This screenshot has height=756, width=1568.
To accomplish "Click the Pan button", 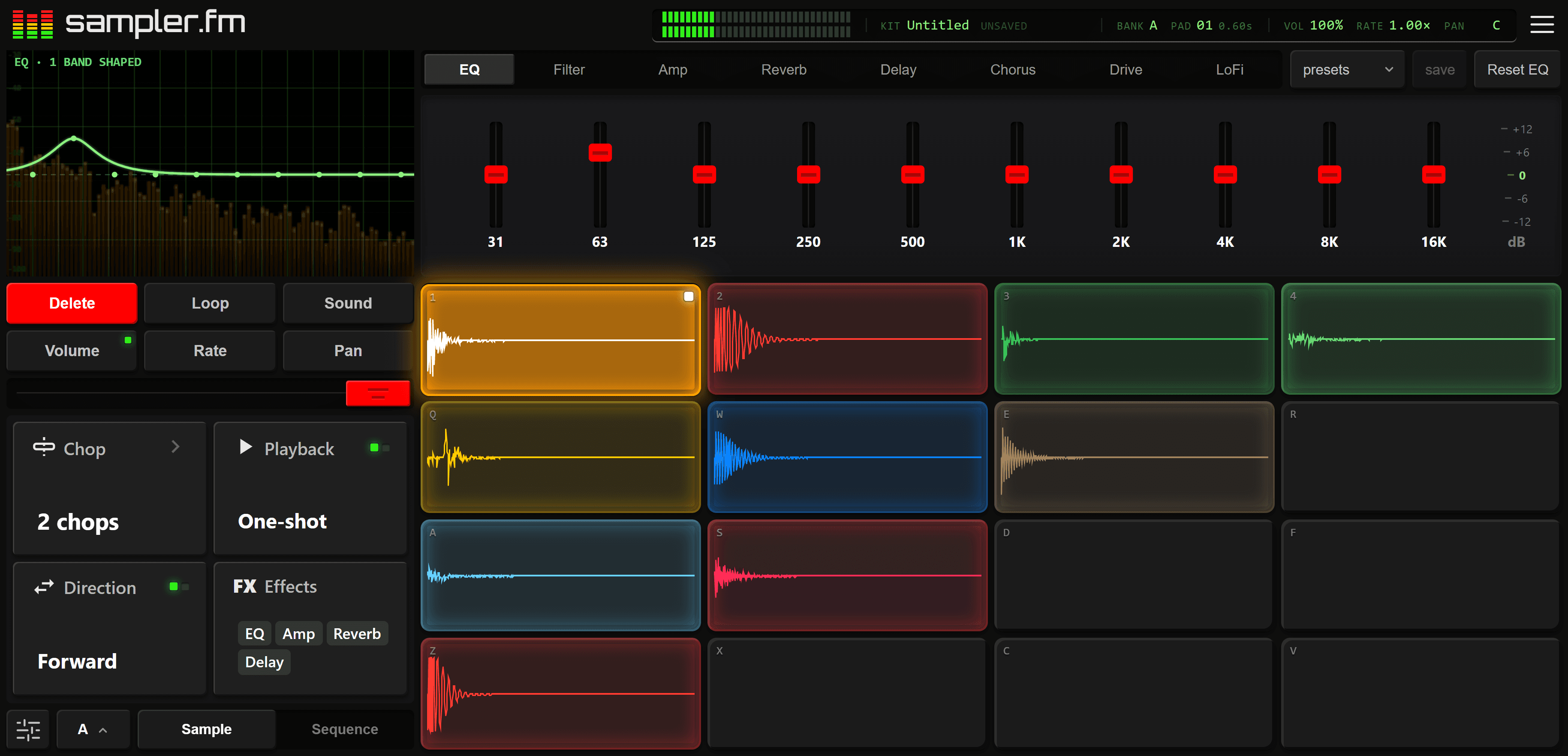I will 348,350.
